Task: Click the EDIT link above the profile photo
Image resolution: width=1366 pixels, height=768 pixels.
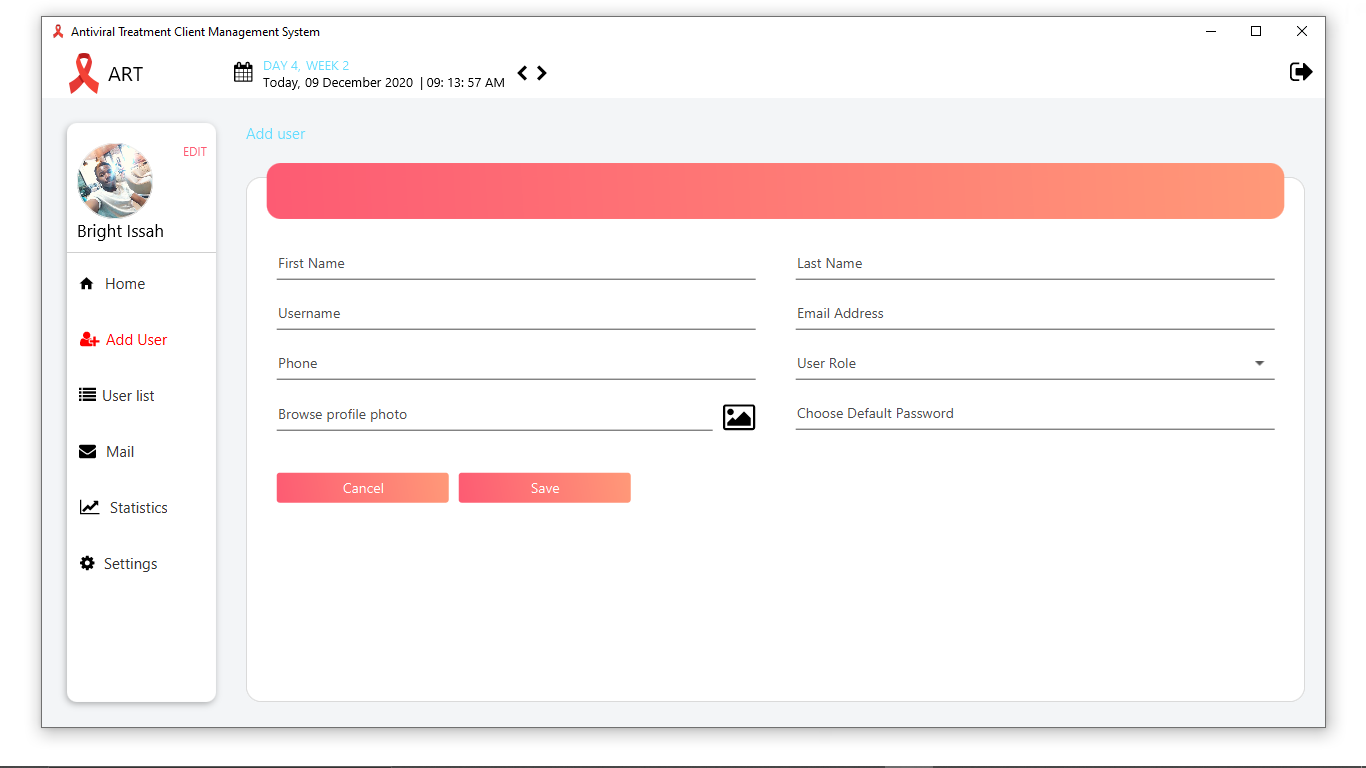Action: [x=194, y=151]
